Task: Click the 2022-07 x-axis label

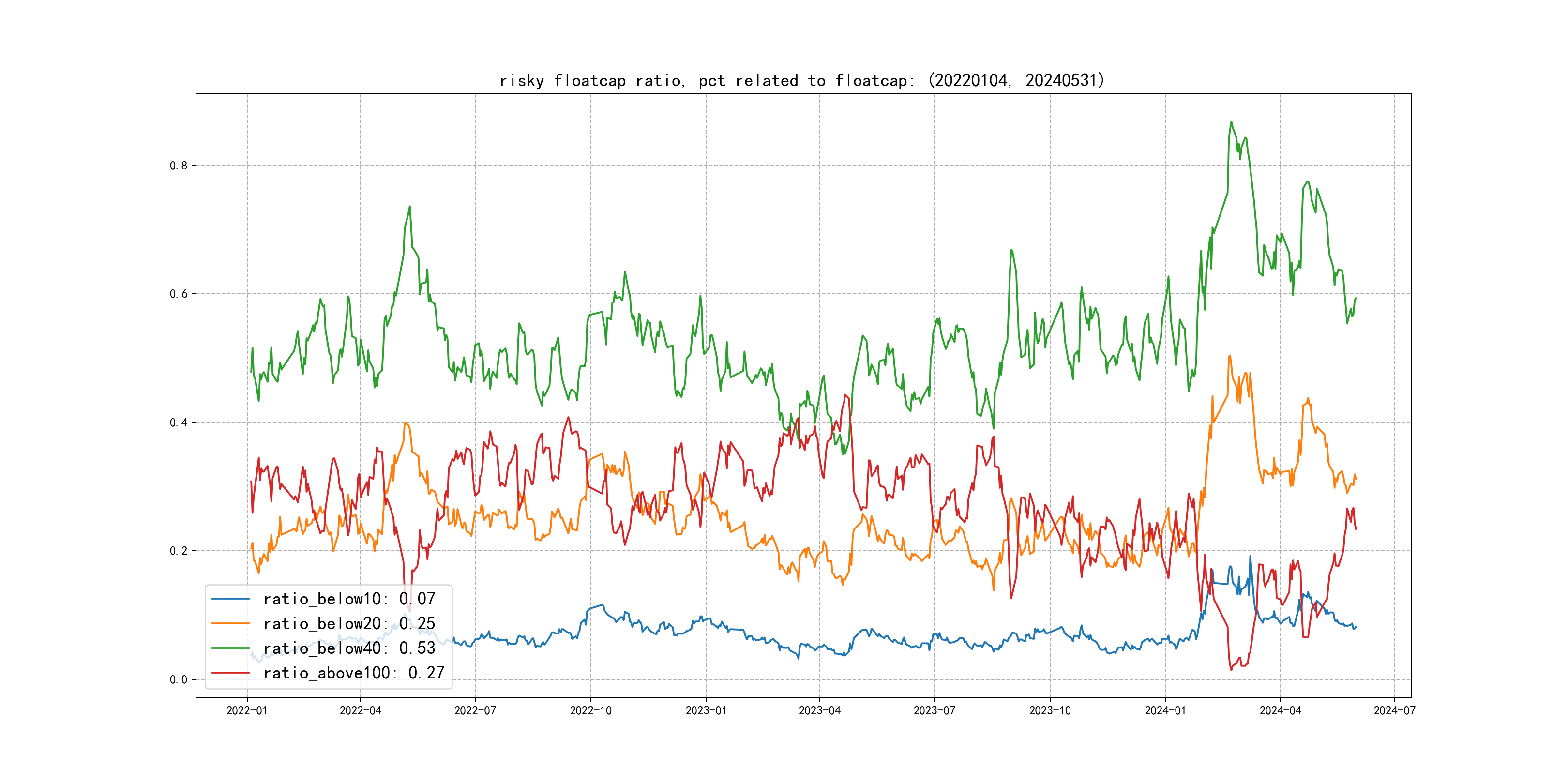Action: (475, 710)
